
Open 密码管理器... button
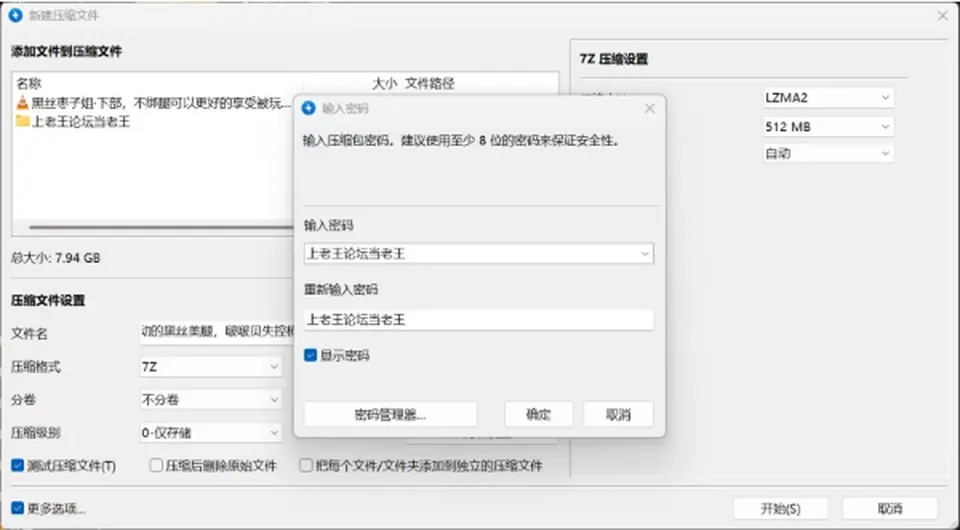point(390,414)
